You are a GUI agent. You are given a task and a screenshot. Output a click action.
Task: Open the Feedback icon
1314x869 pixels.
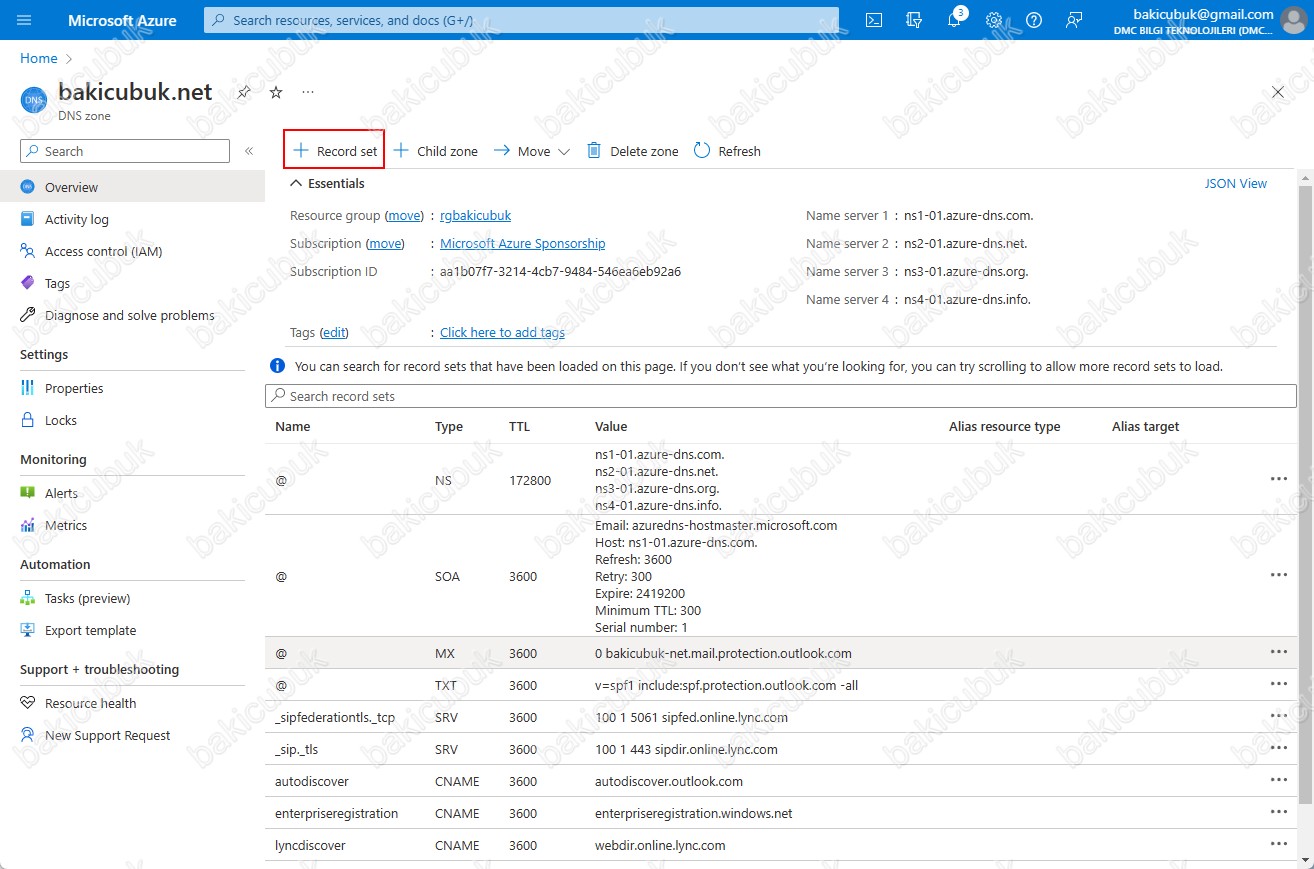tap(1074, 20)
